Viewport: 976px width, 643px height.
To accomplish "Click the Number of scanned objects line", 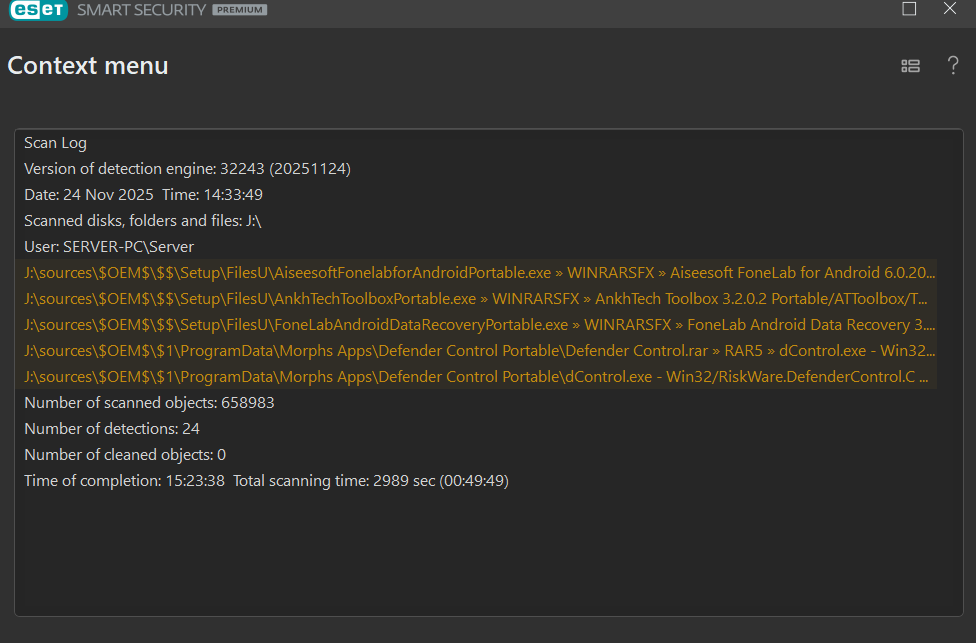I will coord(149,403).
